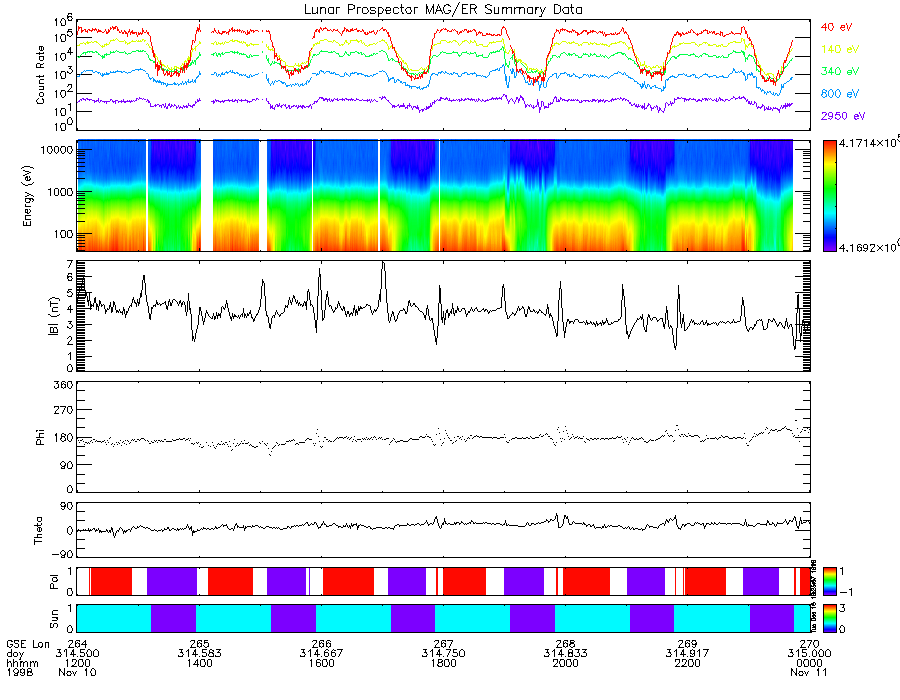The image size is (900, 700).
Task: Click the 'Phi' axis label
Action: (x=40, y=437)
